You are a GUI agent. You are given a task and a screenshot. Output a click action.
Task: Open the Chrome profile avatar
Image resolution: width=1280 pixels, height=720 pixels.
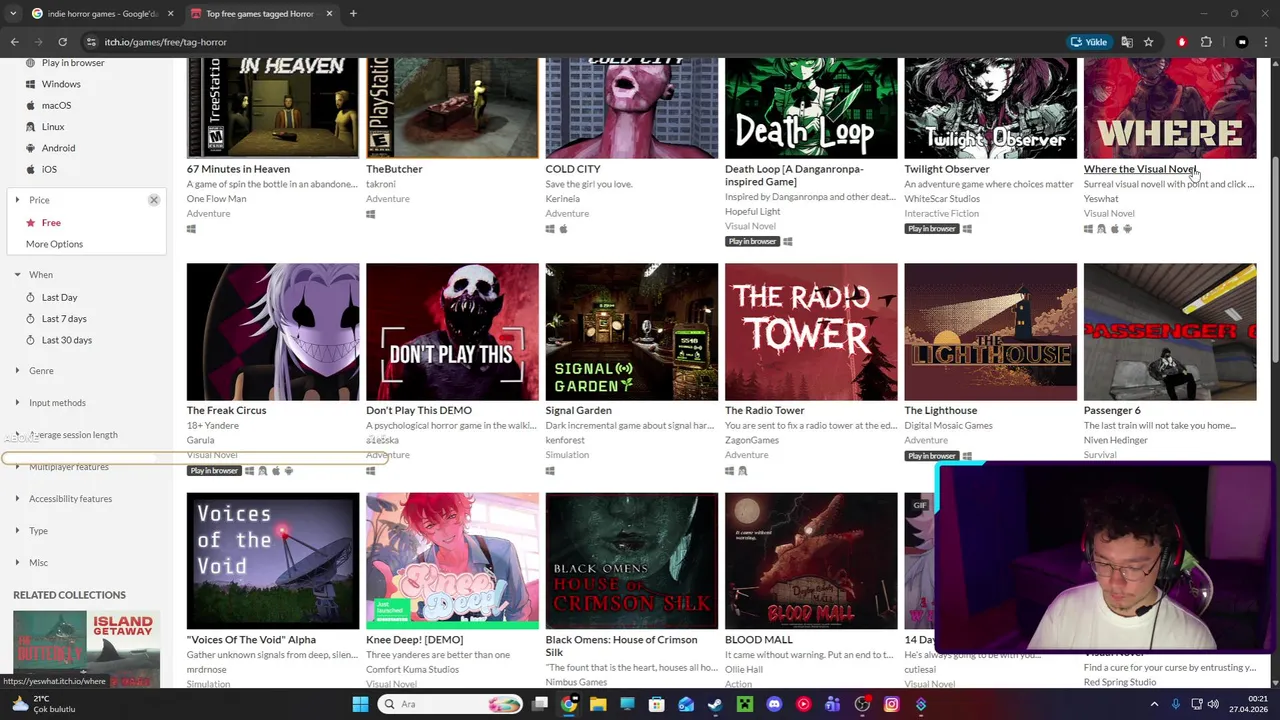(x=1242, y=42)
